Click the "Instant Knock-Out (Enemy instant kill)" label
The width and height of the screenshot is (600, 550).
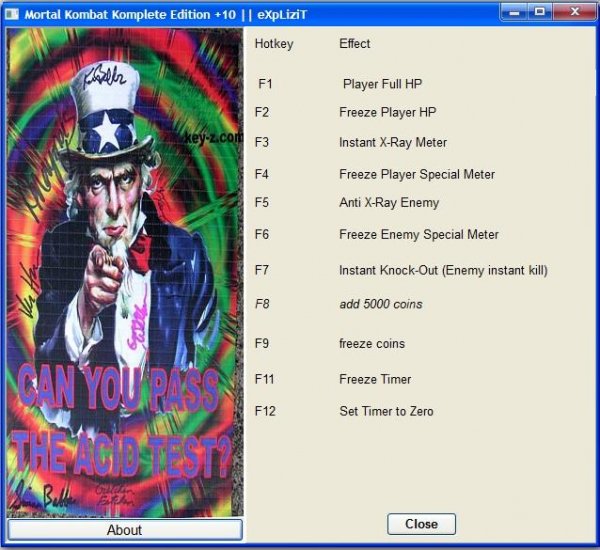point(443,271)
